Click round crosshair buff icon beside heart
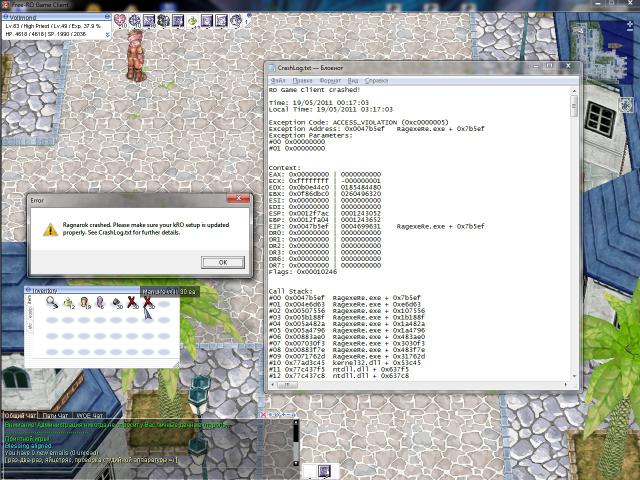 135,20
